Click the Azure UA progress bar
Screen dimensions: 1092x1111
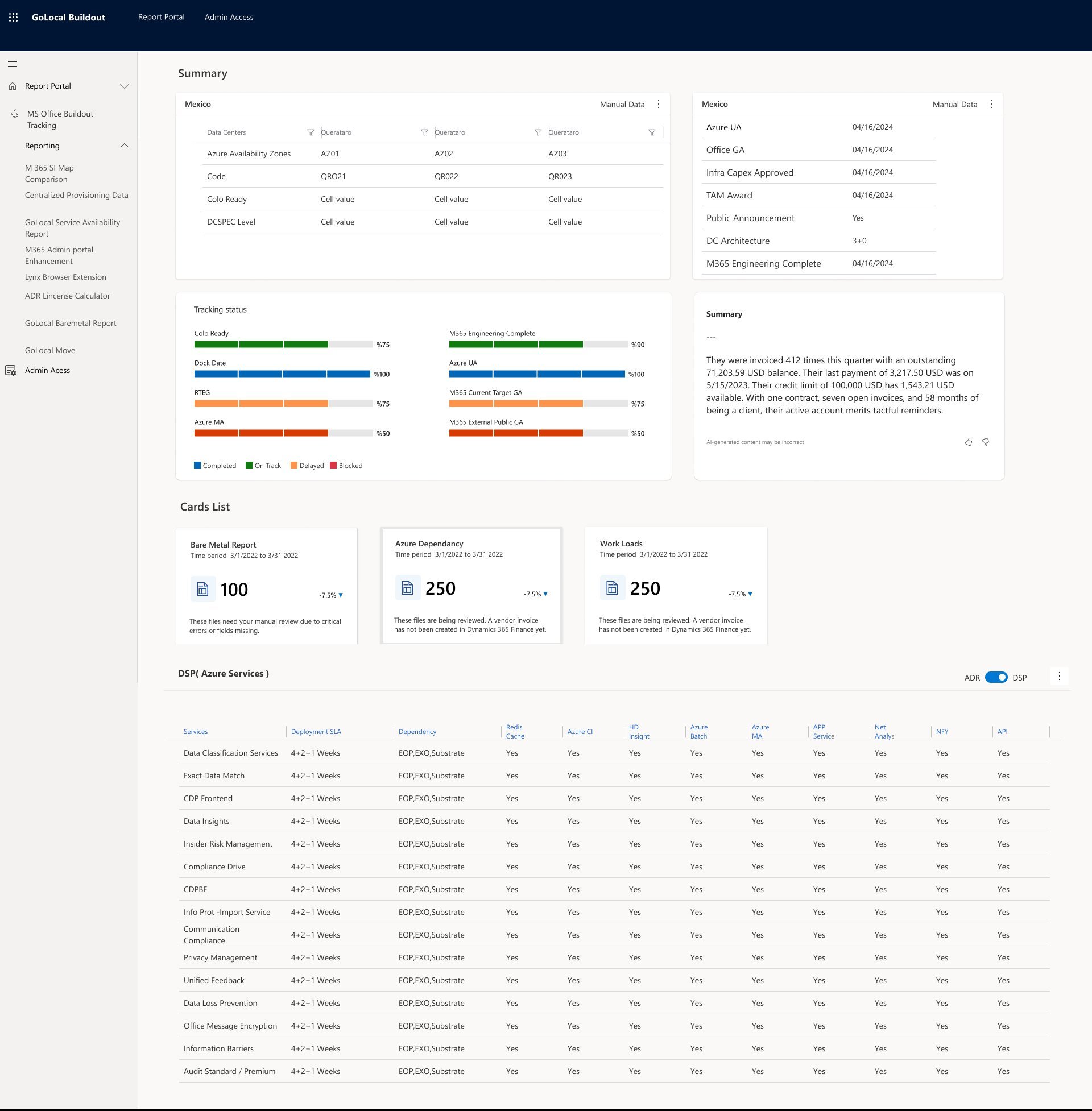pos(536,374)
